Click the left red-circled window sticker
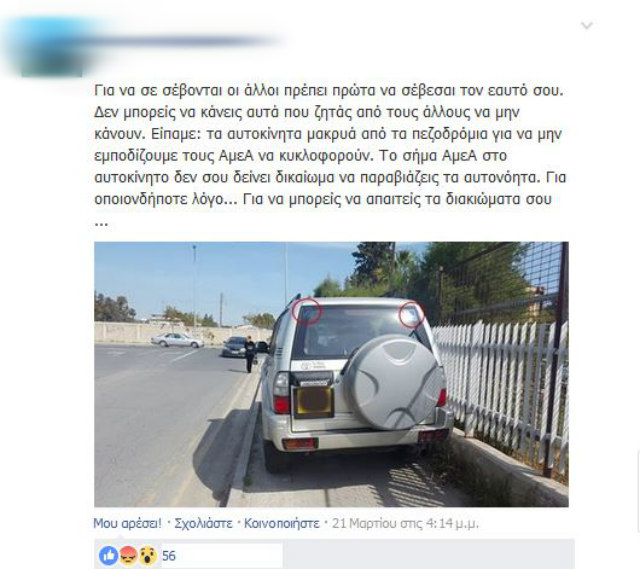This screenshot has width=640, height=569. (307, 311)
